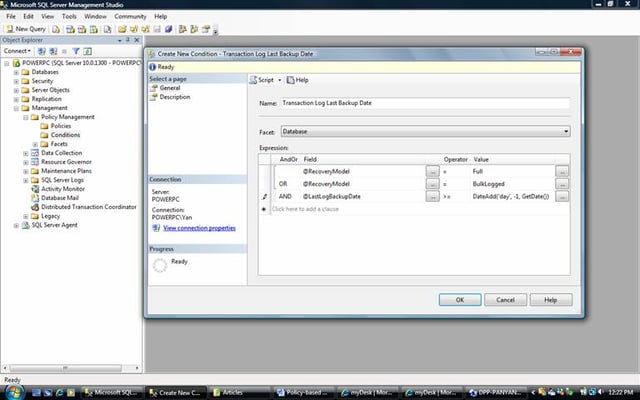Viewport: 640px width, 400px height.
Task: Open the Windows Start orb
Action: (15, 393)
